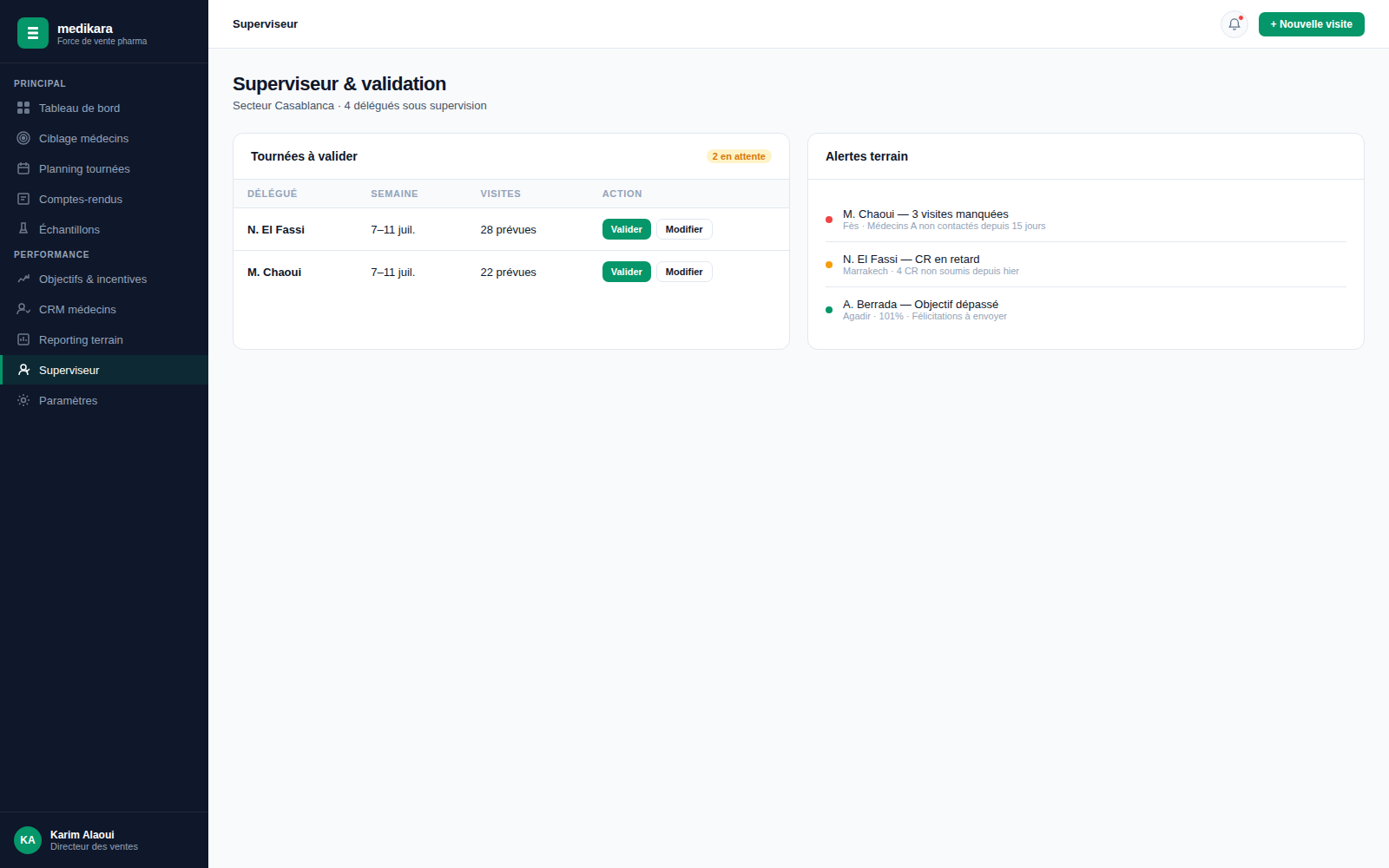Image resolution: width=1389 pixels, height=868 pixels.
Task: Click the Paramètres gear icon
Action: pyautogui.click(x=23, y=400)
